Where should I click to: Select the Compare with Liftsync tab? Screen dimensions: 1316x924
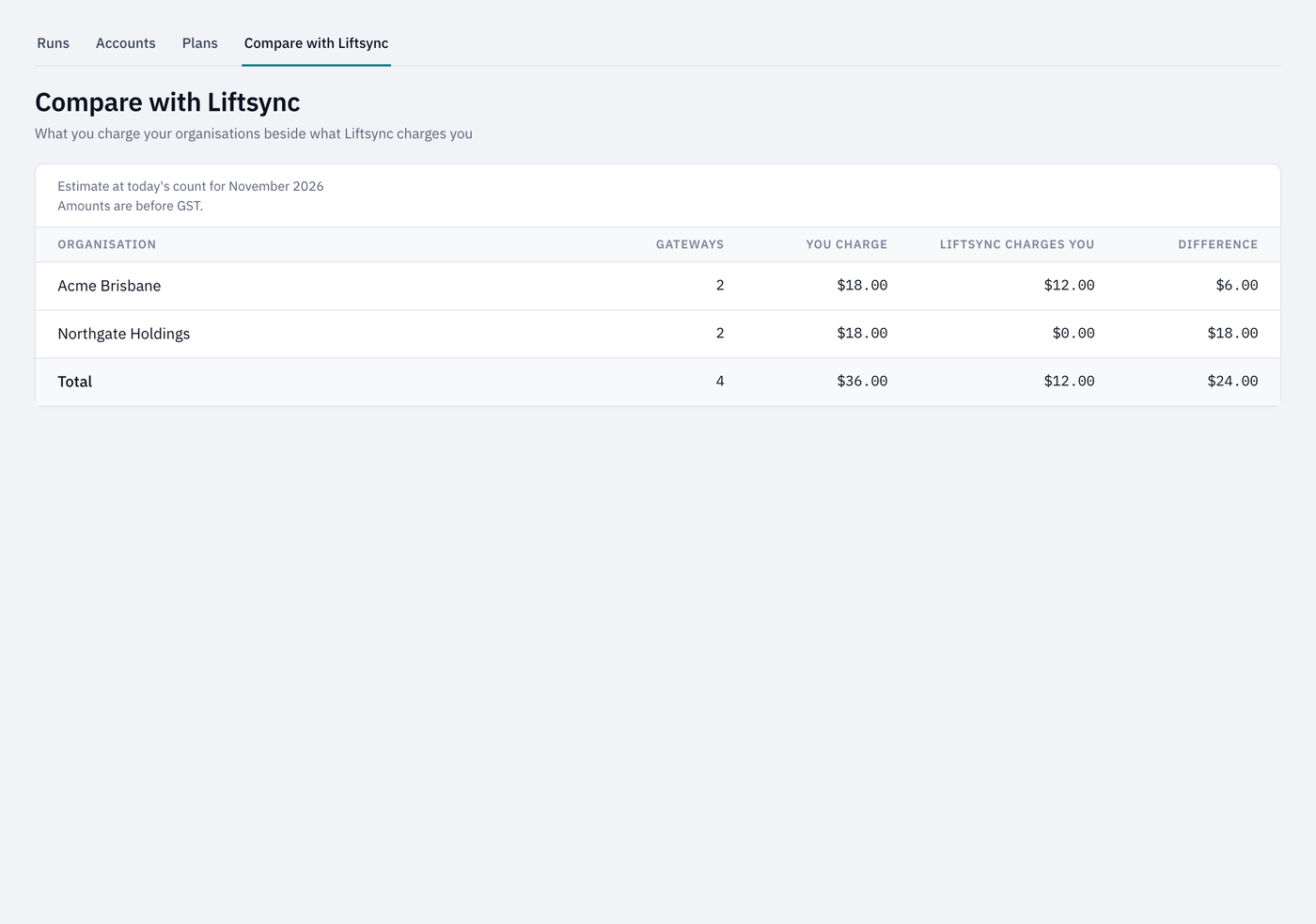pyautogui.click(x=316, y=43)
